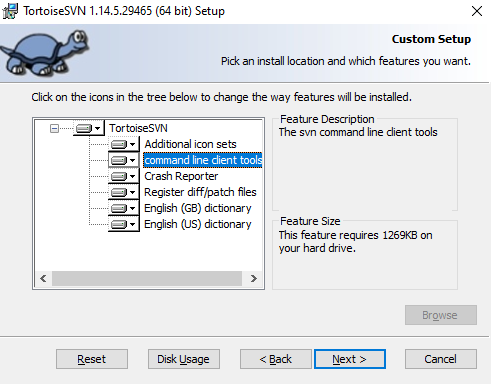The width and height of the screenshot is (491, 384).
Task: Open install-state dropdown for TortoiseSVN root feature
Action: [89, 128]
